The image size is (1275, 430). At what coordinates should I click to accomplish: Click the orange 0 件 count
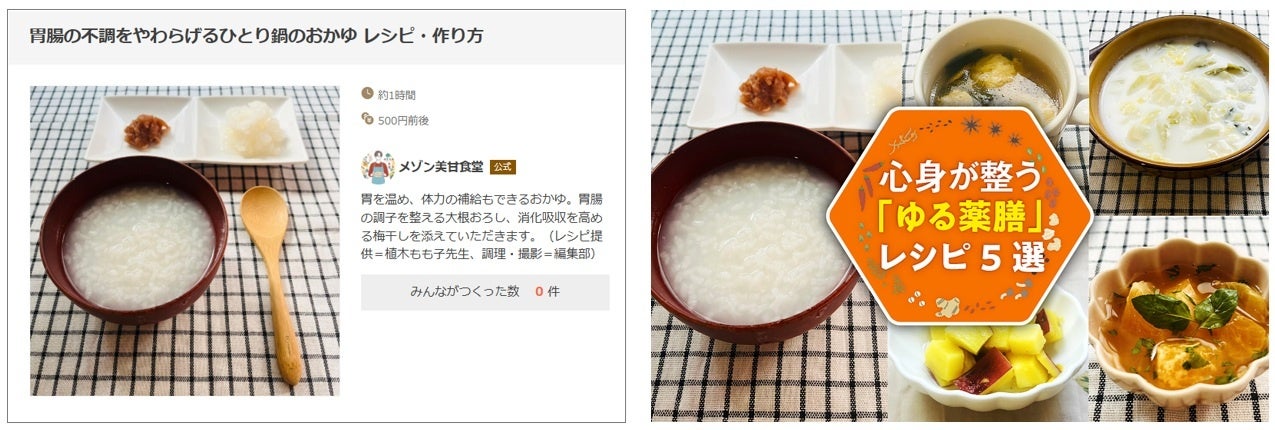click(x=547, y=292)
